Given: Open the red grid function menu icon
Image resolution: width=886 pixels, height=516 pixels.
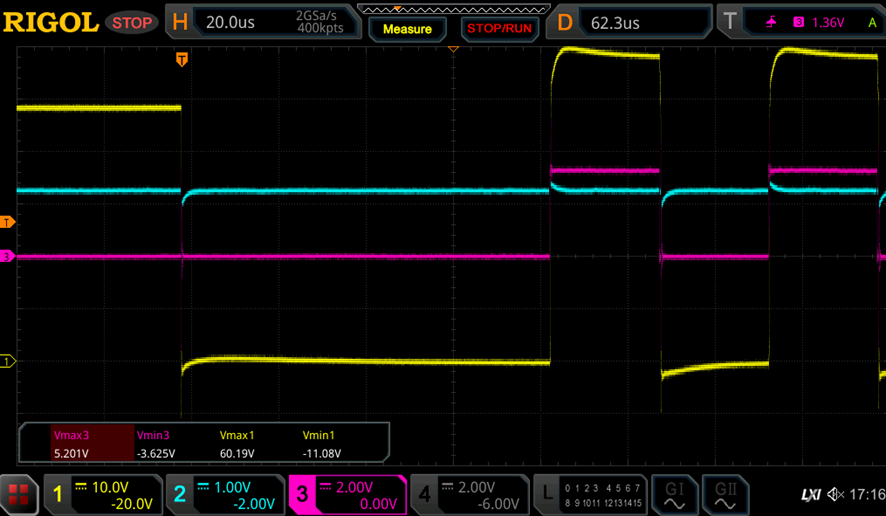Looking at the screenshot, I should coord(19,495).
